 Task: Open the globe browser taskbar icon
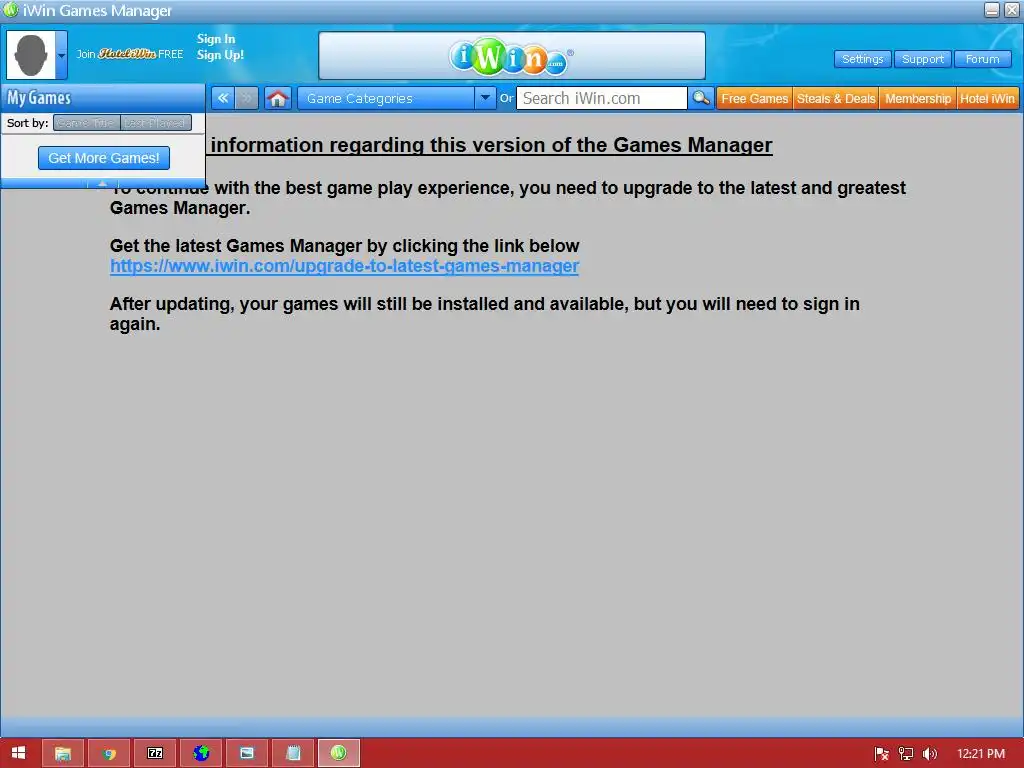[x=201, y=753]
